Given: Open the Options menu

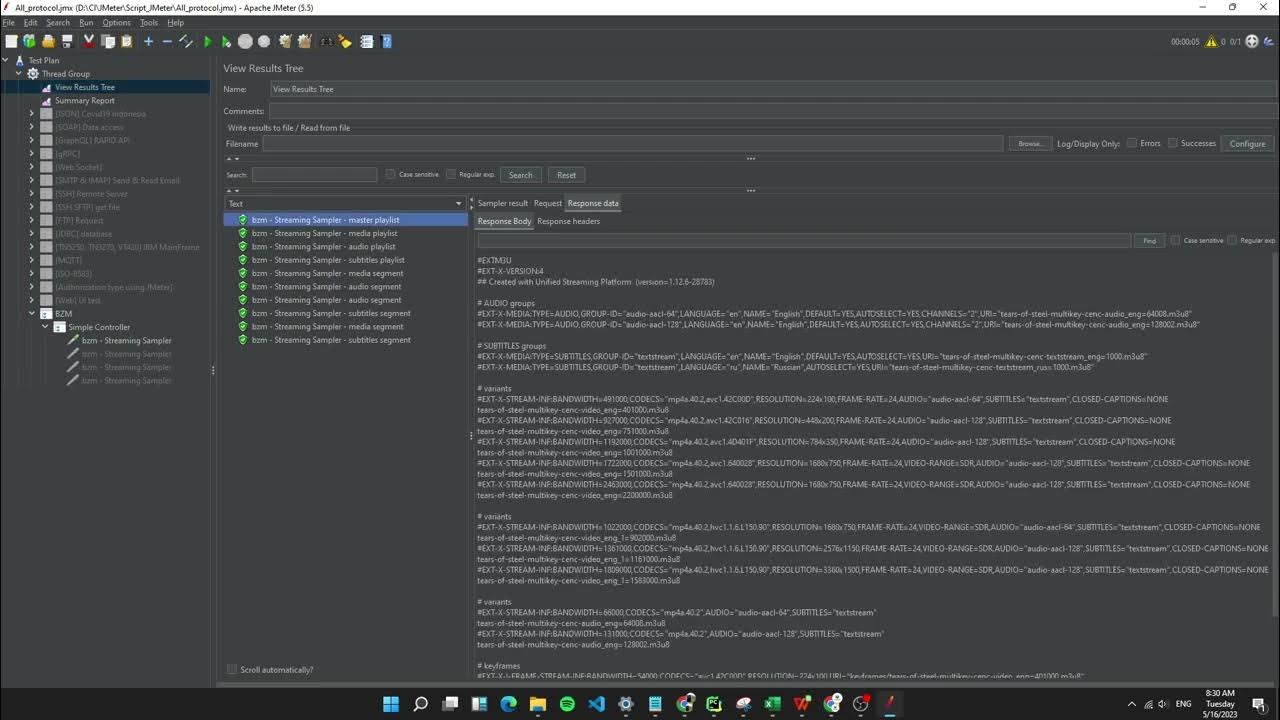Looking at the screenshot, I should coord(116,22).
